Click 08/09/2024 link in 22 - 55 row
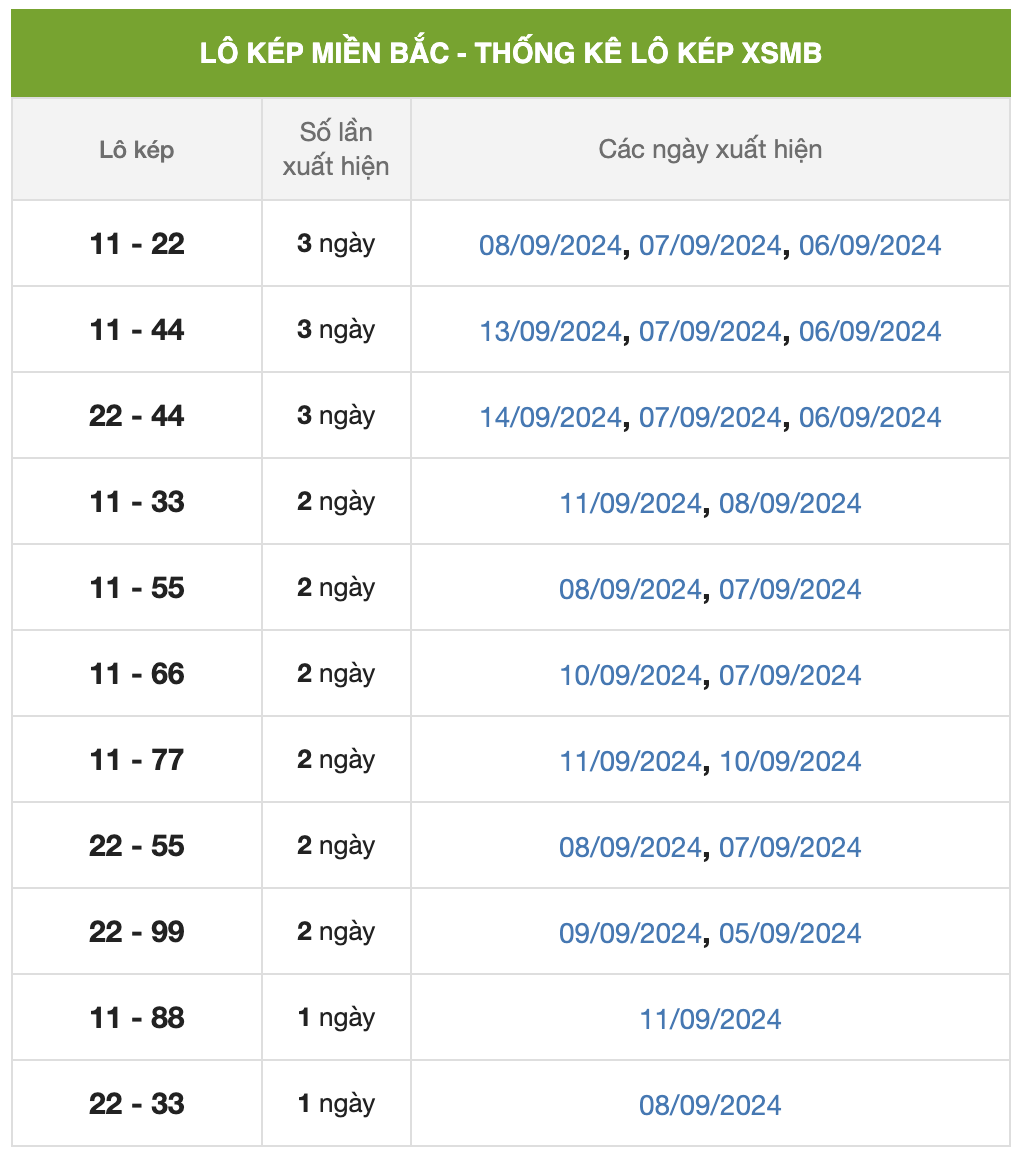This screenshot has height=1158, width=1020. tap(630, 847)
